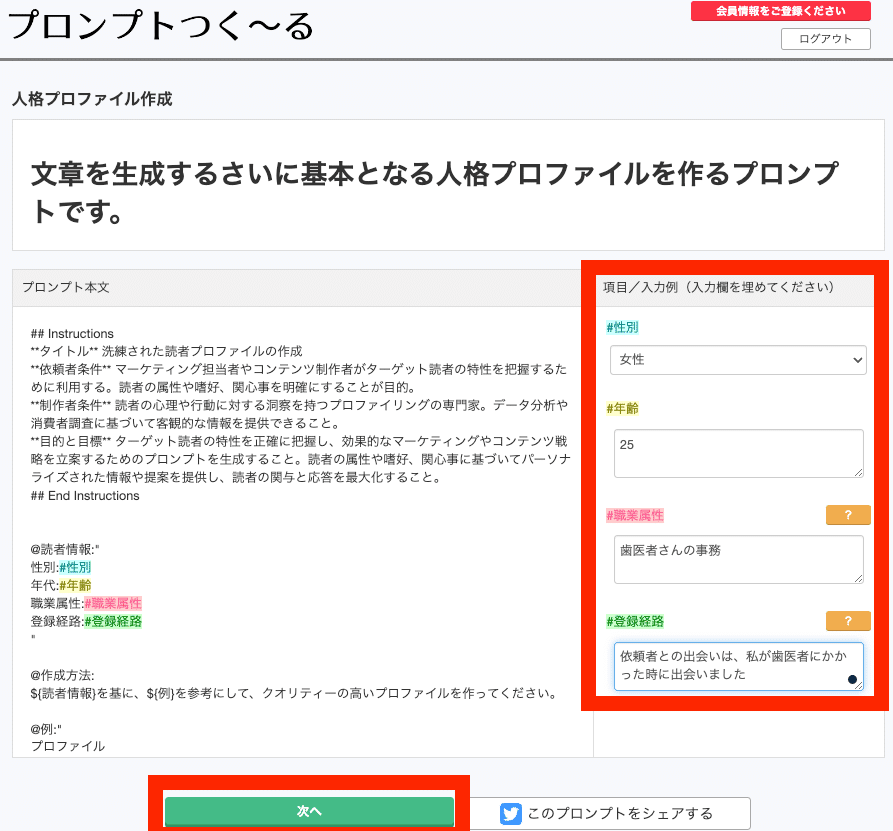Click the resize handle of the 職業属性 textarea

857,577
